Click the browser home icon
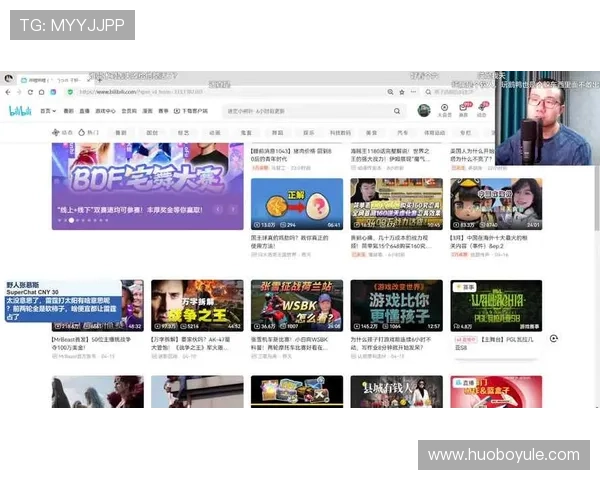 41,92
